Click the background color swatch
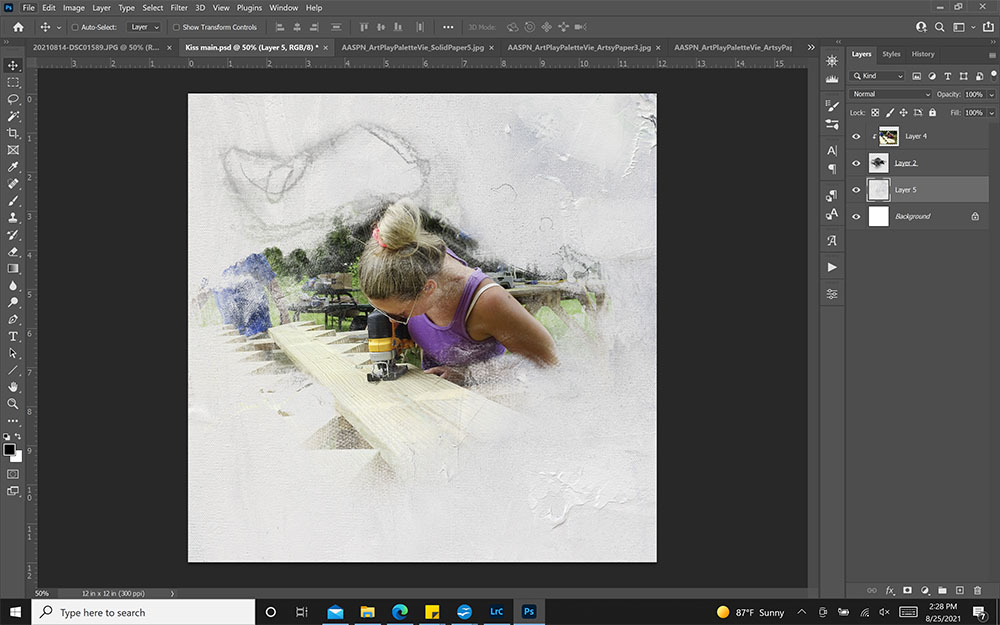The height and width of the screenshot is (625, 1000). coord(18,457)
